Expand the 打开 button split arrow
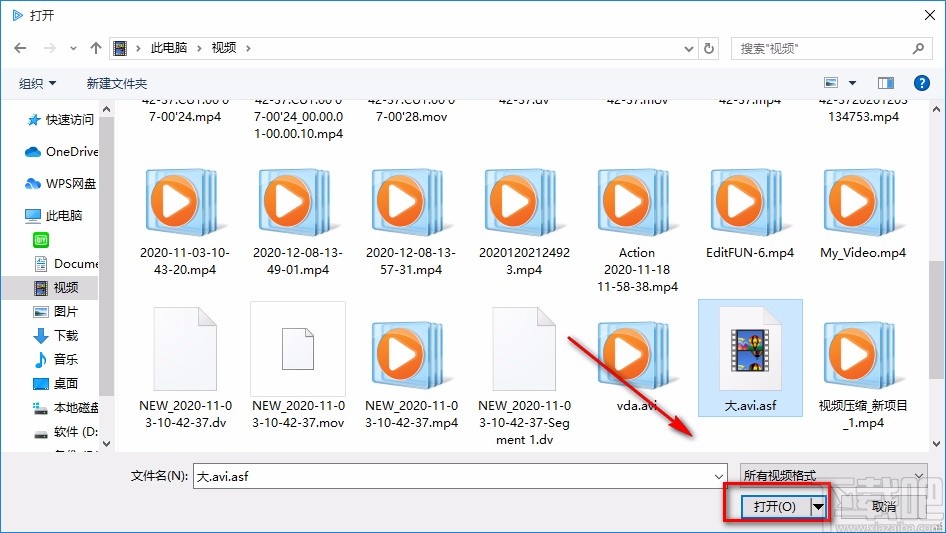This screenshot has width=946, height=533. coord(819,506)
